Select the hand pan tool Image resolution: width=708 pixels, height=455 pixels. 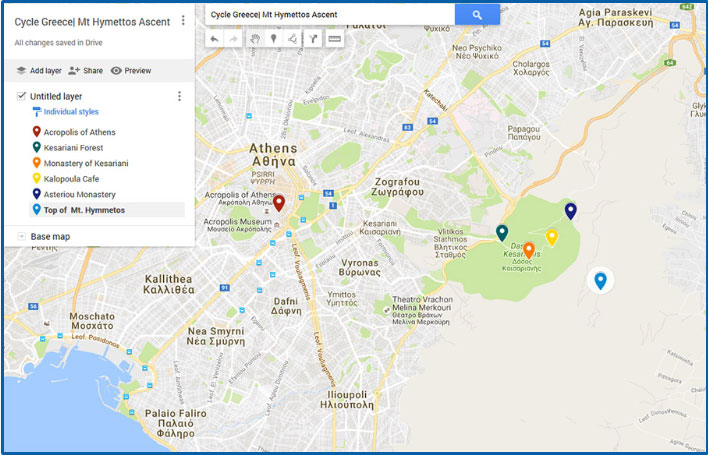coord(255,39)
